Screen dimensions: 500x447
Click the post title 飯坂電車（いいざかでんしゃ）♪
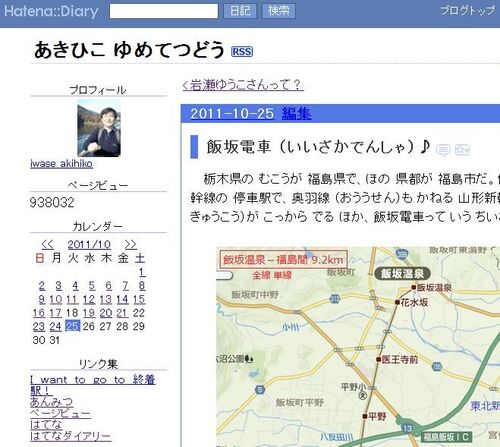click(x=318, y=146)
